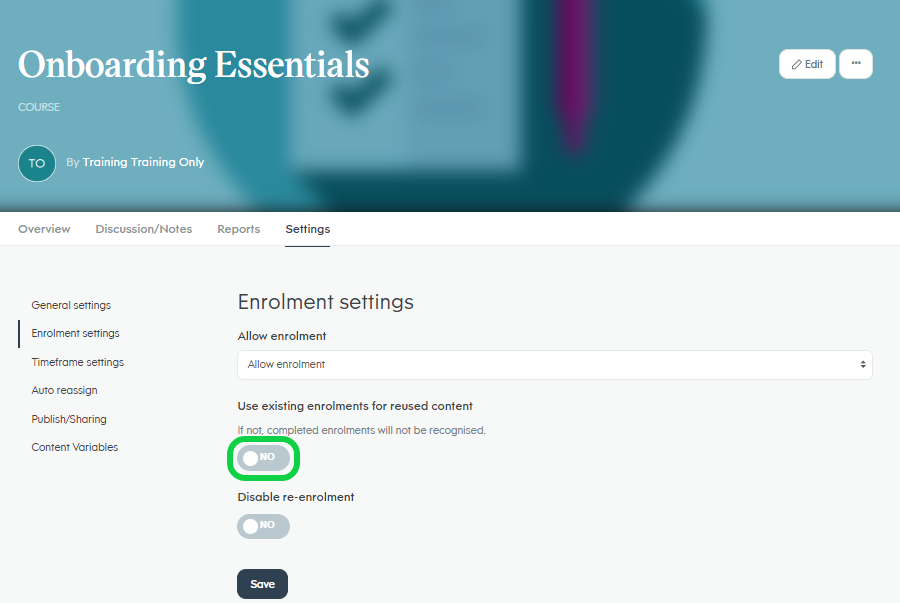Go to the Reports tab
The width and height of the screenshot is (900, 603).
pos(238,229)
